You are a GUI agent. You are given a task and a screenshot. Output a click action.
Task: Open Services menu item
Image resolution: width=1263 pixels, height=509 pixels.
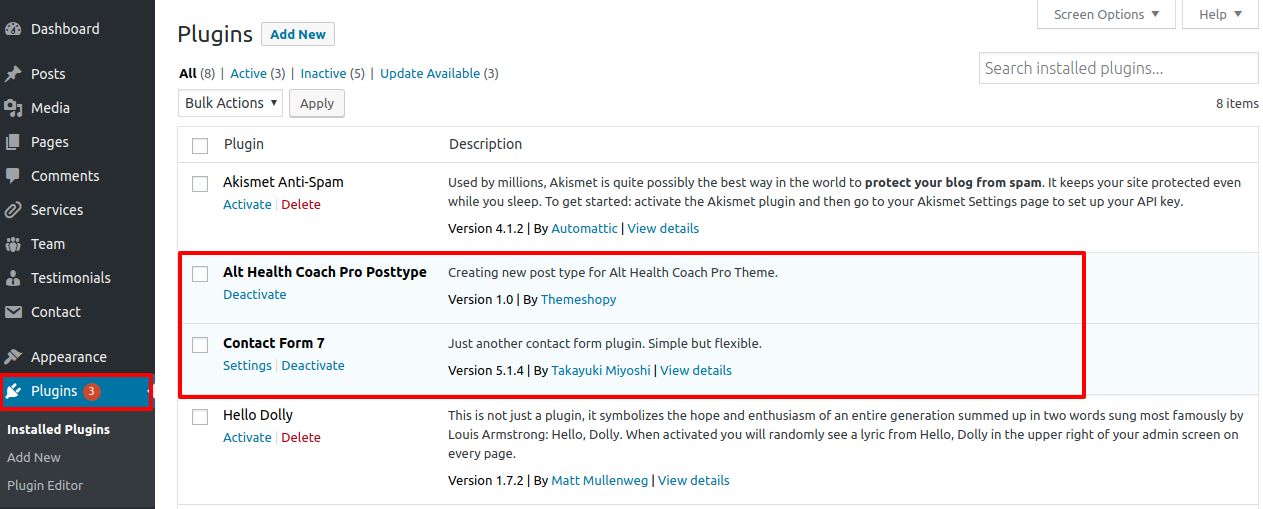(57, 210)
